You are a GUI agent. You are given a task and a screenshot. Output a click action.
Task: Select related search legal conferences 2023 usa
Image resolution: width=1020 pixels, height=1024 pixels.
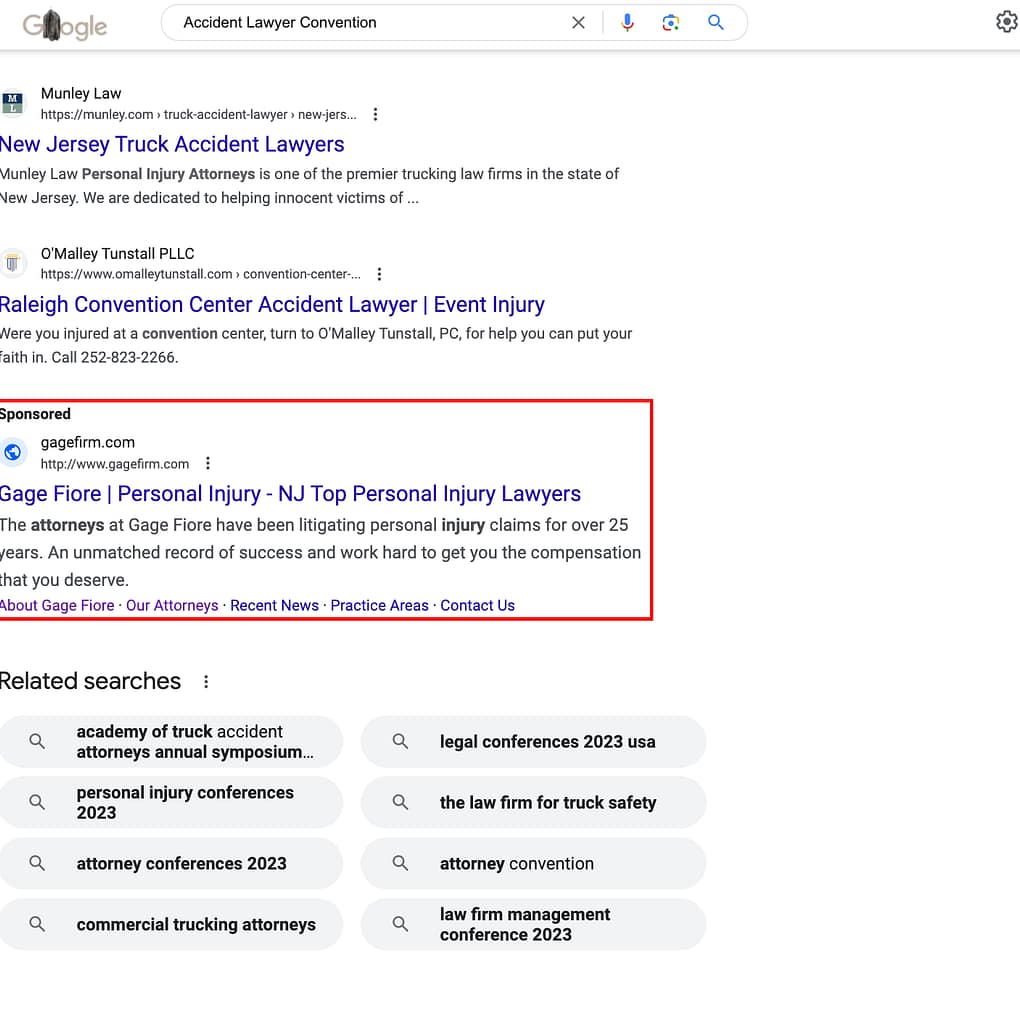click(534, 741)
